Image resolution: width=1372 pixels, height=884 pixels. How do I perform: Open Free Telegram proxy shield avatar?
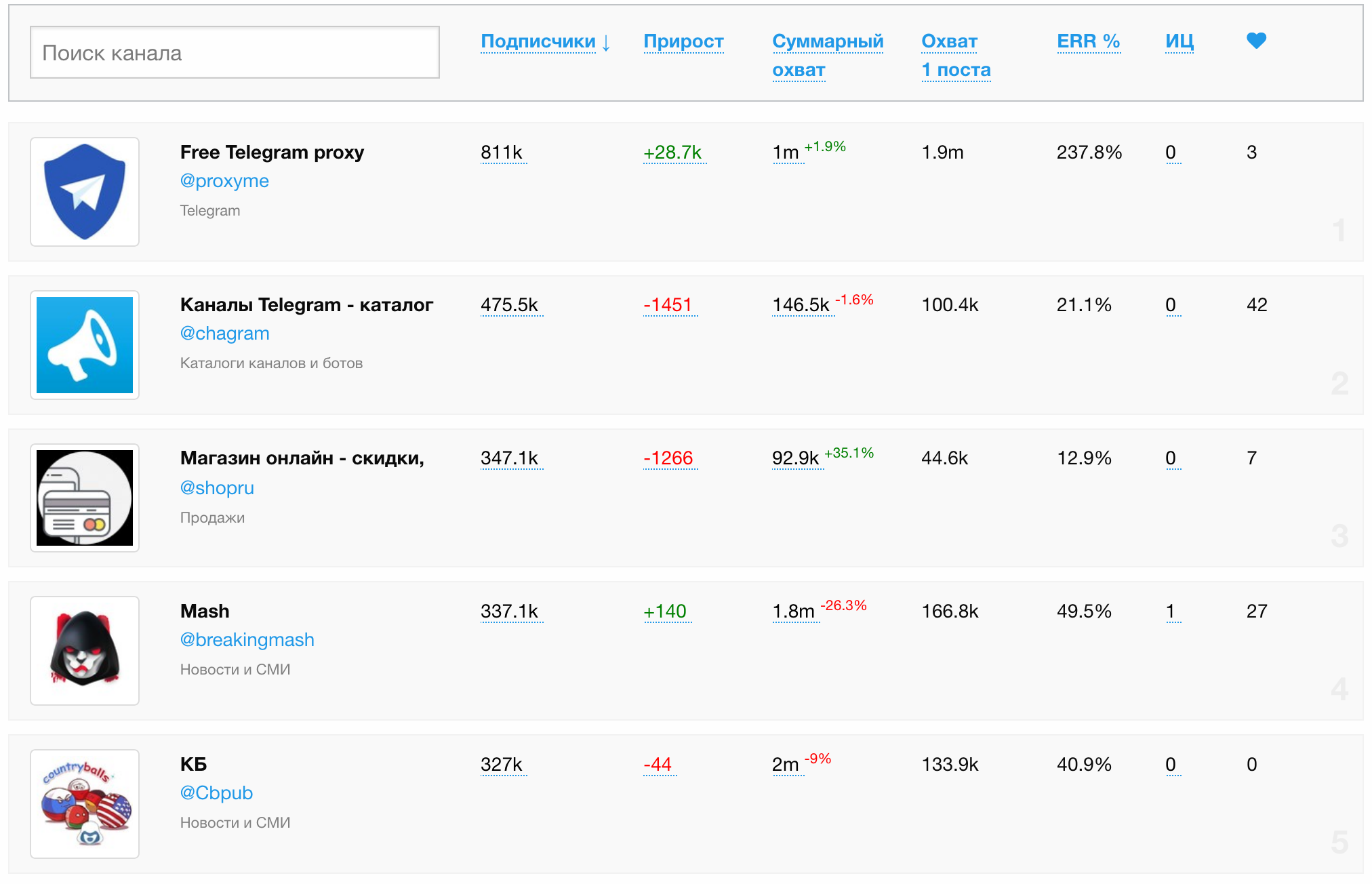(x=85, y=192)
